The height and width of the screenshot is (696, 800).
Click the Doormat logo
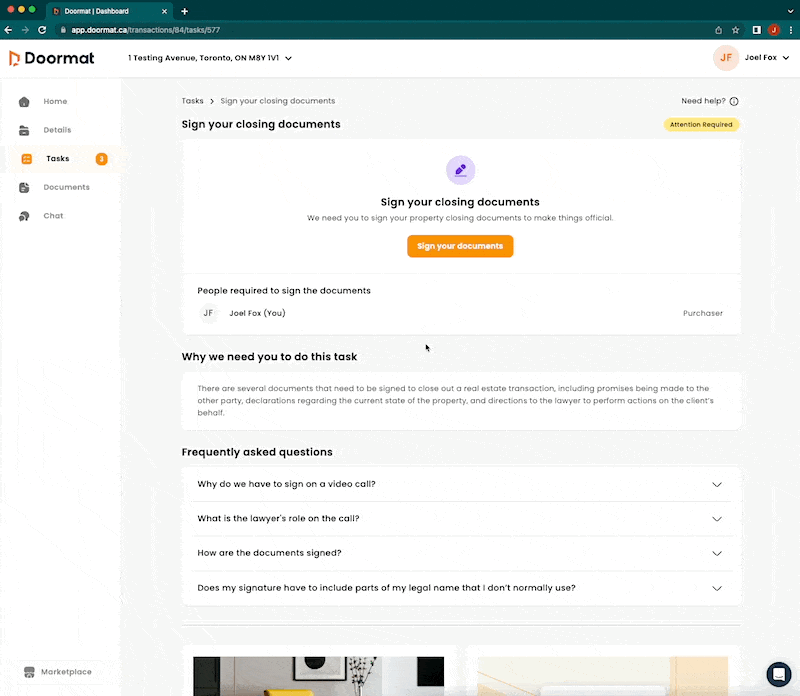[x=52, y=58]
